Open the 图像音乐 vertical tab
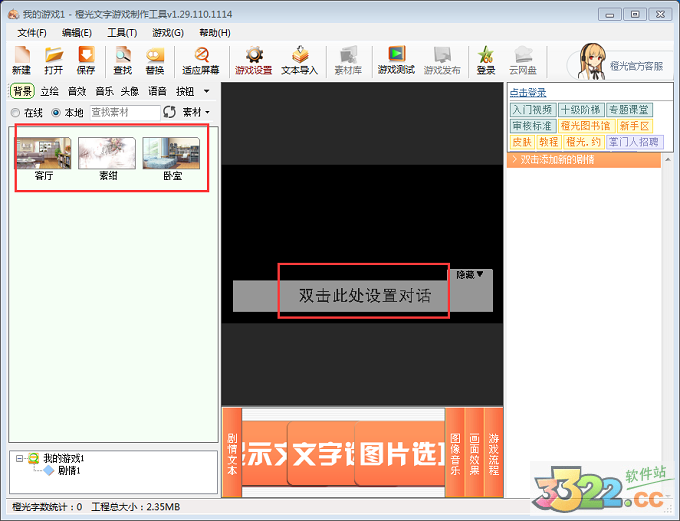The image size is (680, 521). 455,453
